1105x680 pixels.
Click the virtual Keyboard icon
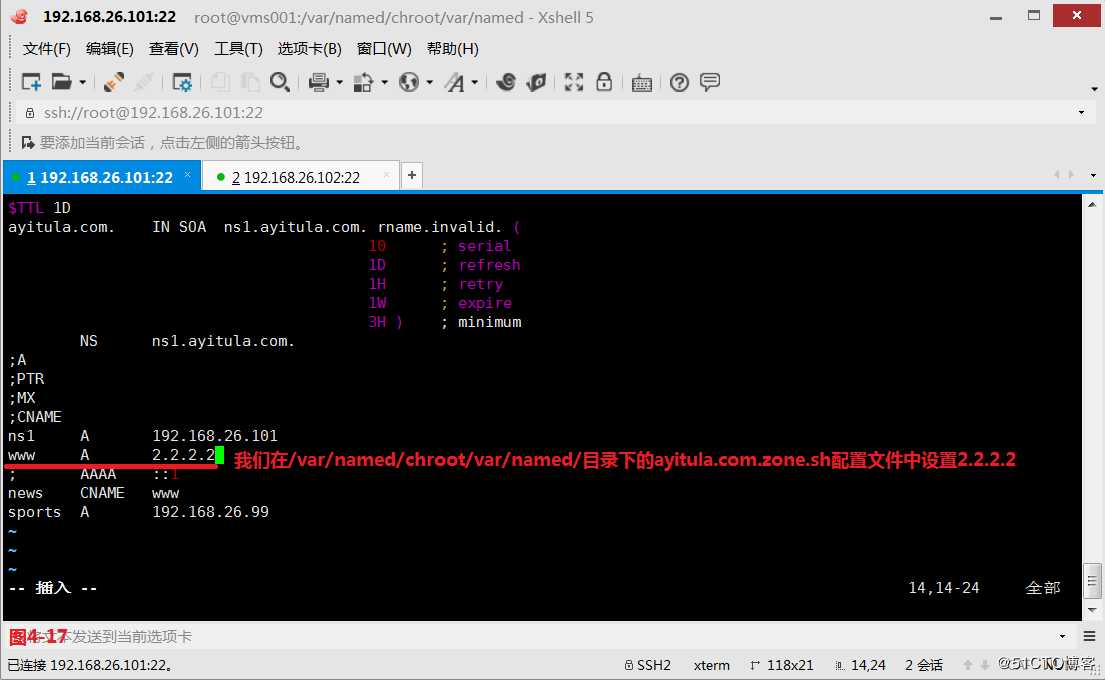tap(641, 83)
